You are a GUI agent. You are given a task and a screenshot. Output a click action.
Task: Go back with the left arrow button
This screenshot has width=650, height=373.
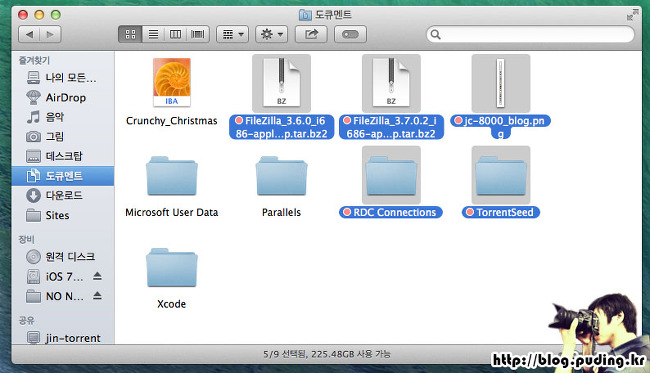(29, 34)
